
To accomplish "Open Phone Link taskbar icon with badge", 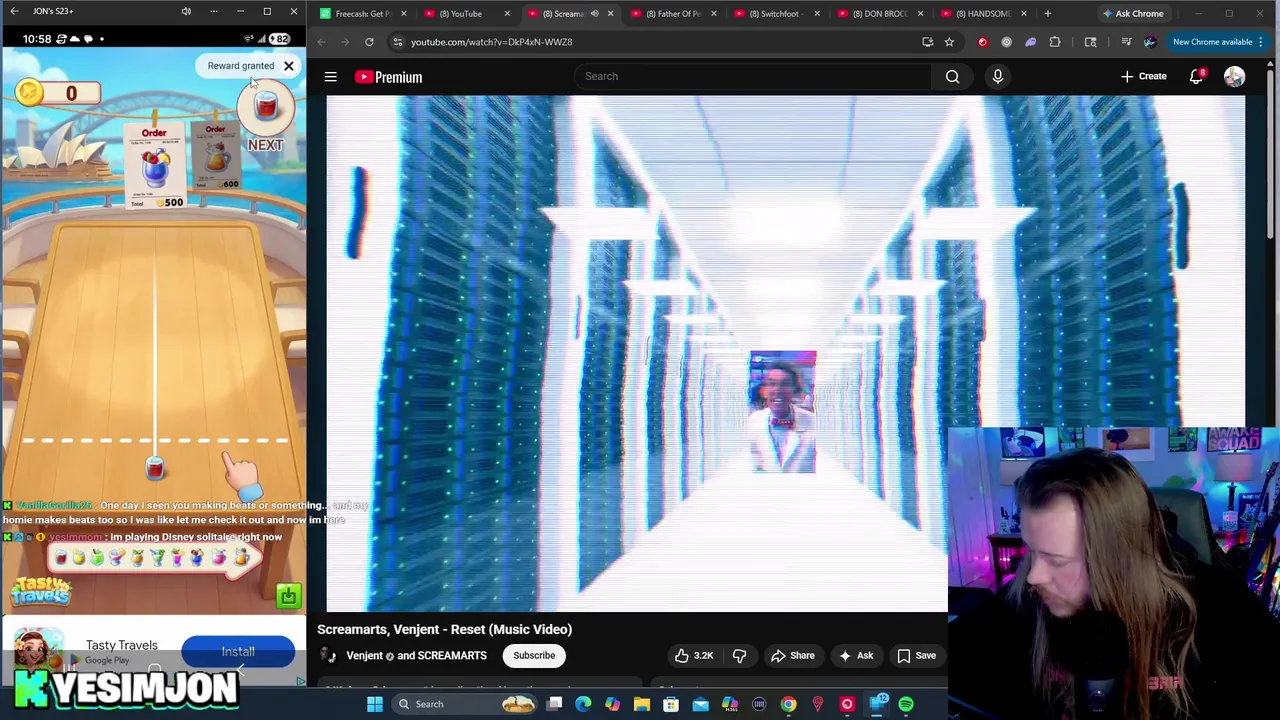I will (x=877, y=704).
